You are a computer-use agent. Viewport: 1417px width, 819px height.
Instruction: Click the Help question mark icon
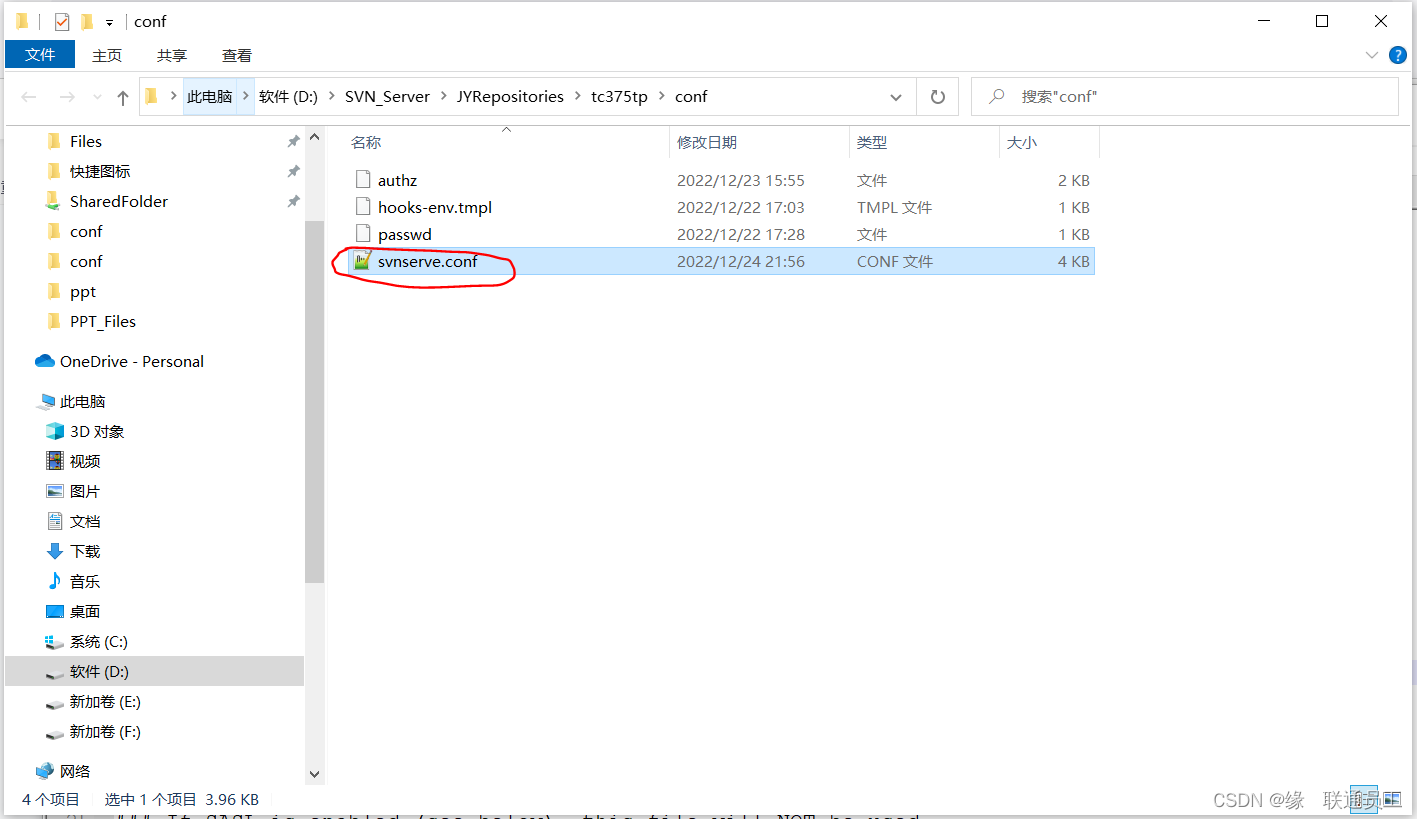tap(1397, 55)
